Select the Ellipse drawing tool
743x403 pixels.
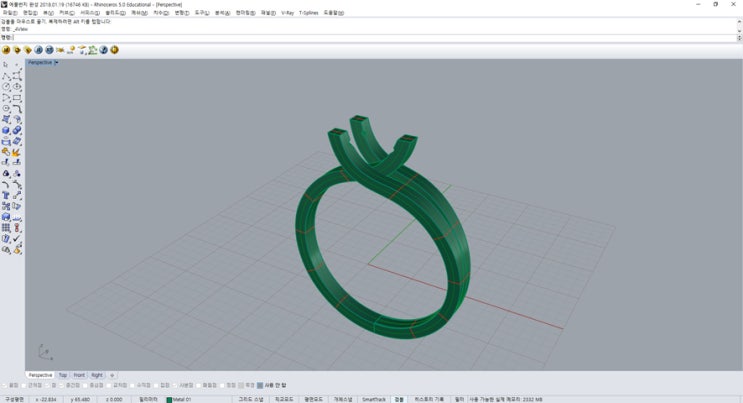[17, 87]
